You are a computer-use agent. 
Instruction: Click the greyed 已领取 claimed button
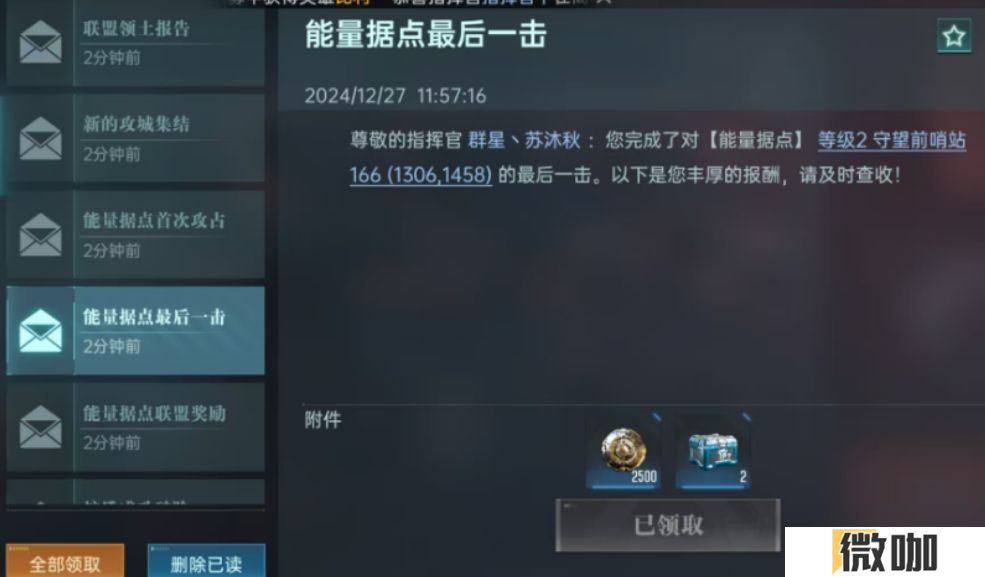668,526
